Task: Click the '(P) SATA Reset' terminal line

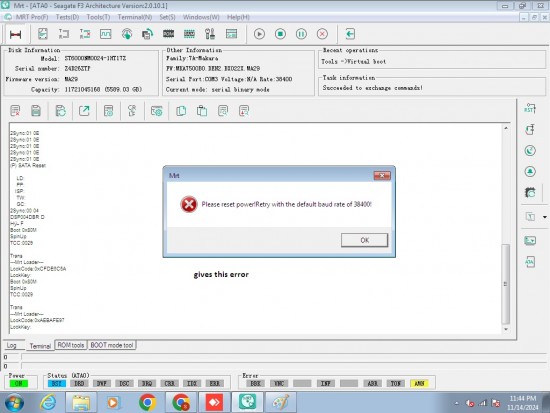Action: pyautogui.click(x=28, y=165)
